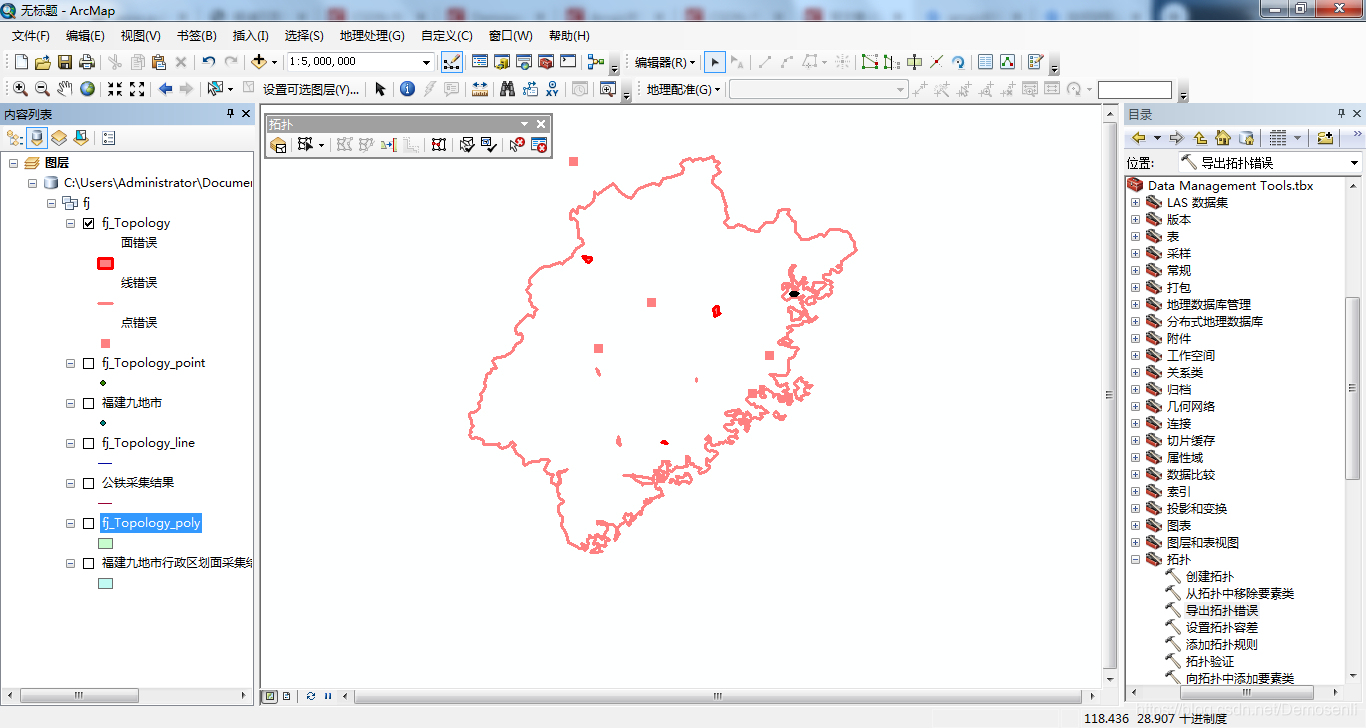Zoom to full extent globe icon

(x=88, y=89)
